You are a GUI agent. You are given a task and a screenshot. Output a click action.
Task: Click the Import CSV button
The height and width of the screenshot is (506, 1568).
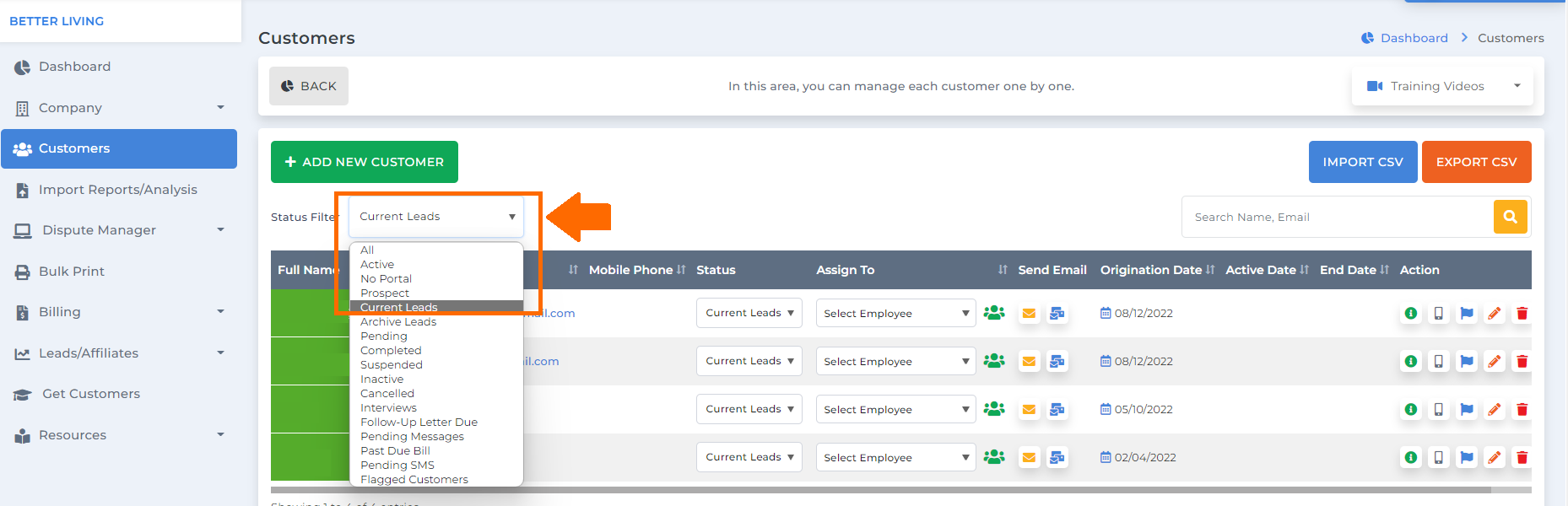click(1363, 162)
